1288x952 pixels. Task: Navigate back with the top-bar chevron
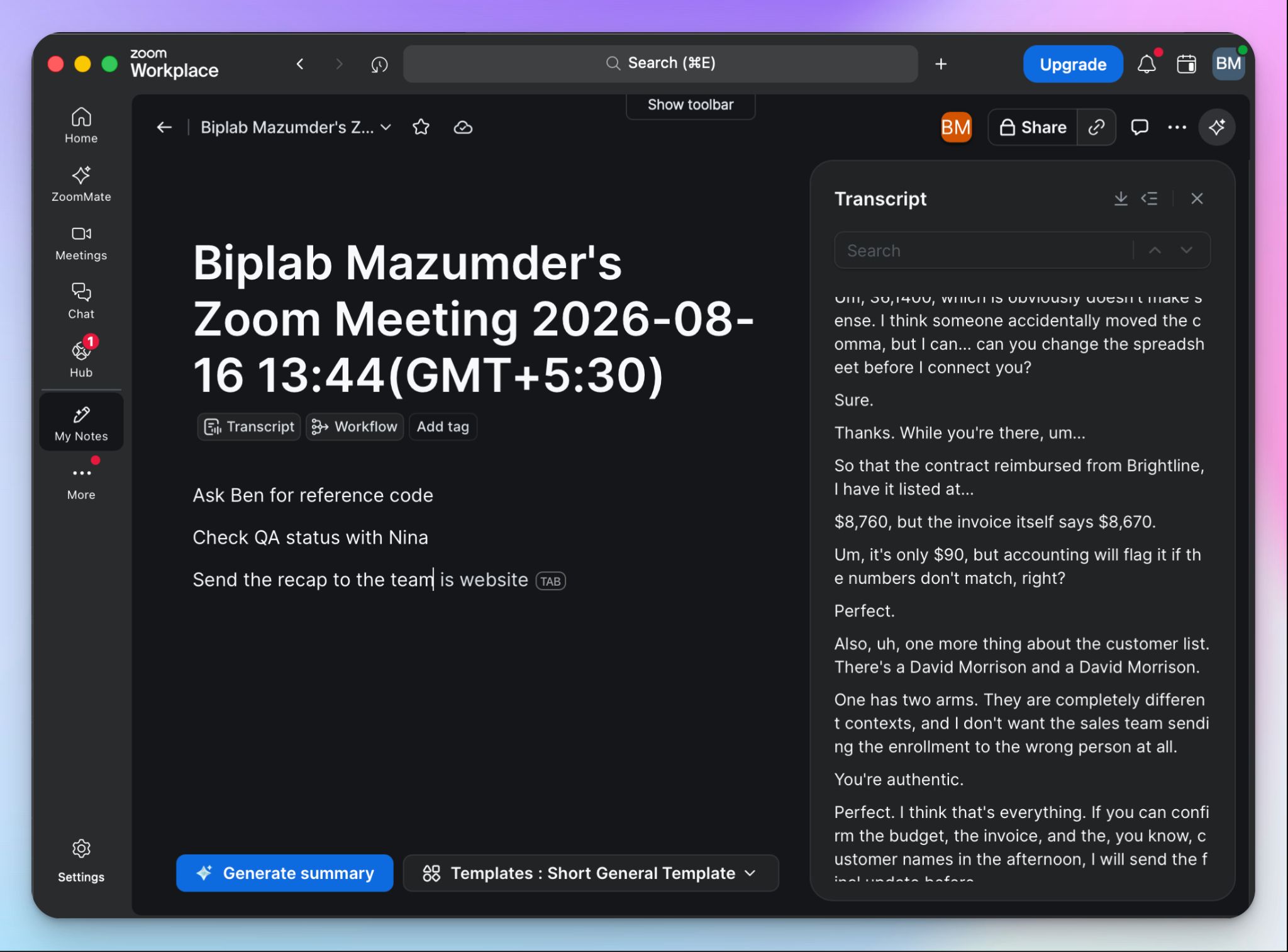(x=300, y=64)
